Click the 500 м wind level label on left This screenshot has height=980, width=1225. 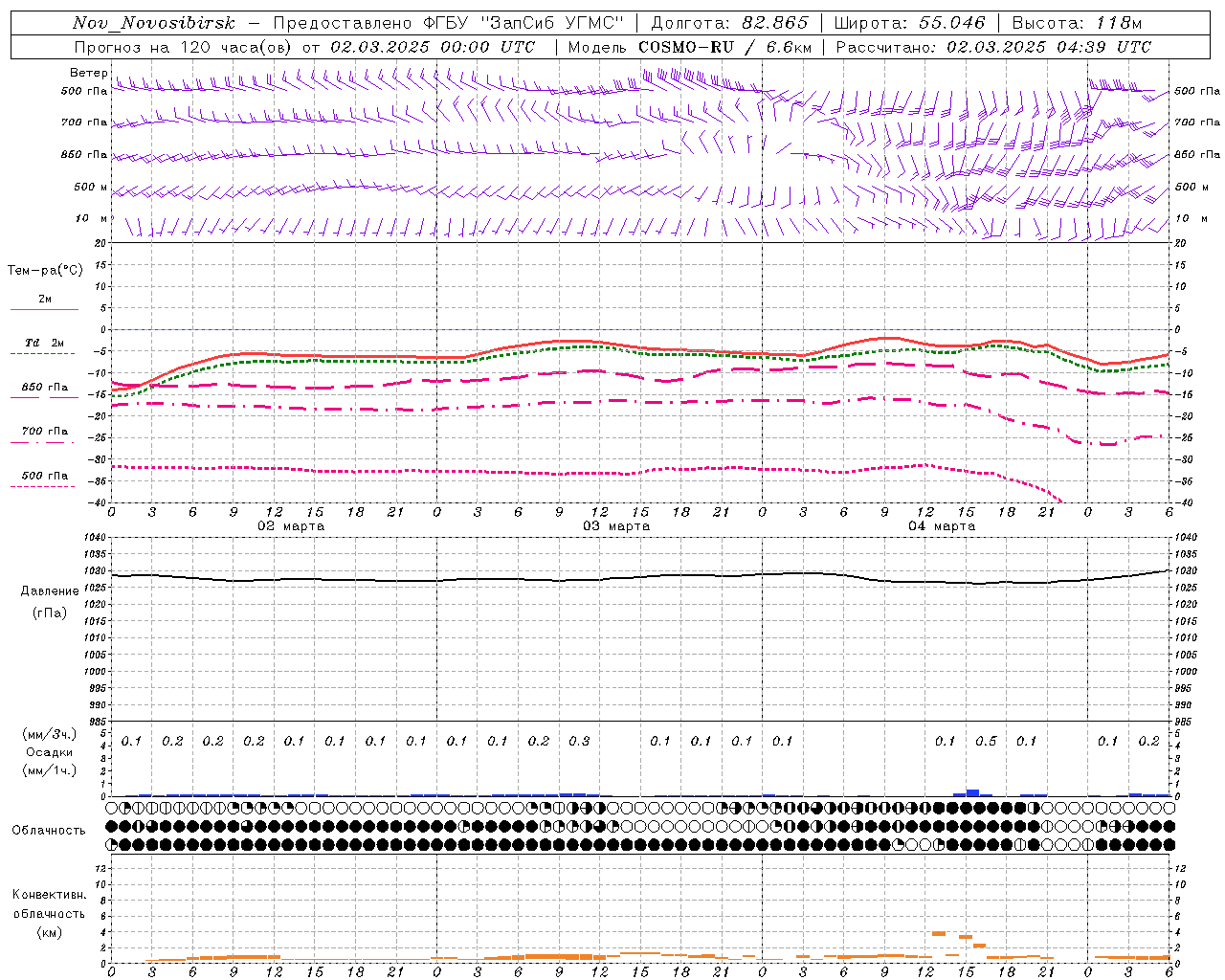(91, 187)
